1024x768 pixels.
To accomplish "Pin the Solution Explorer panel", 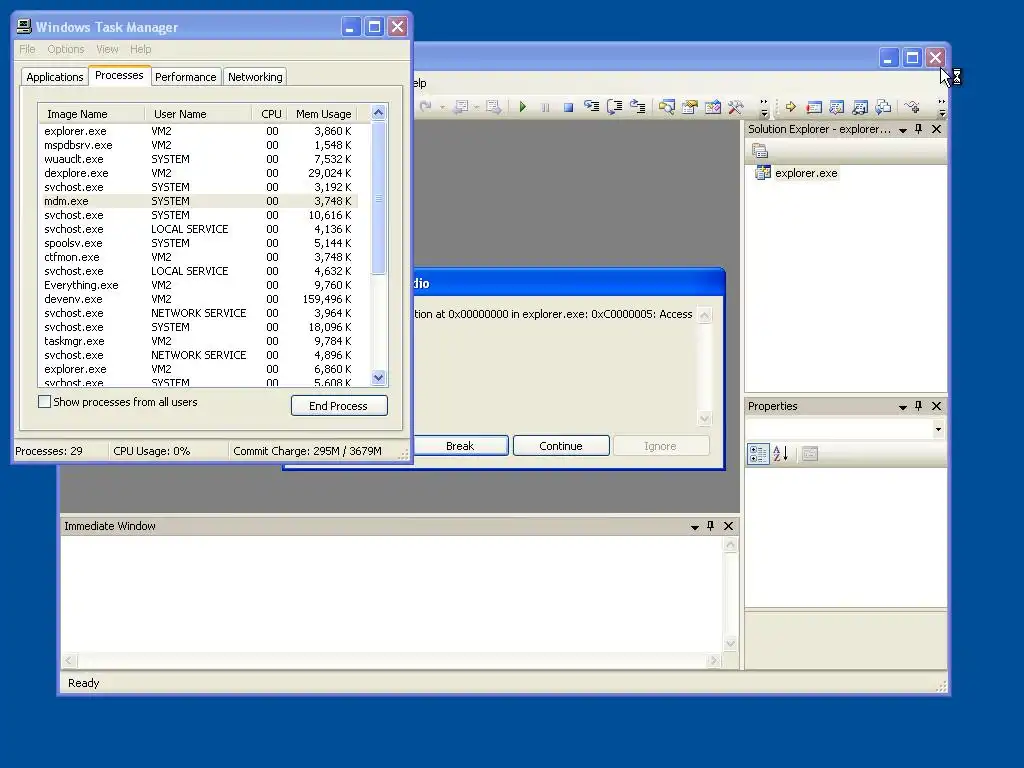I will [919, 129].
